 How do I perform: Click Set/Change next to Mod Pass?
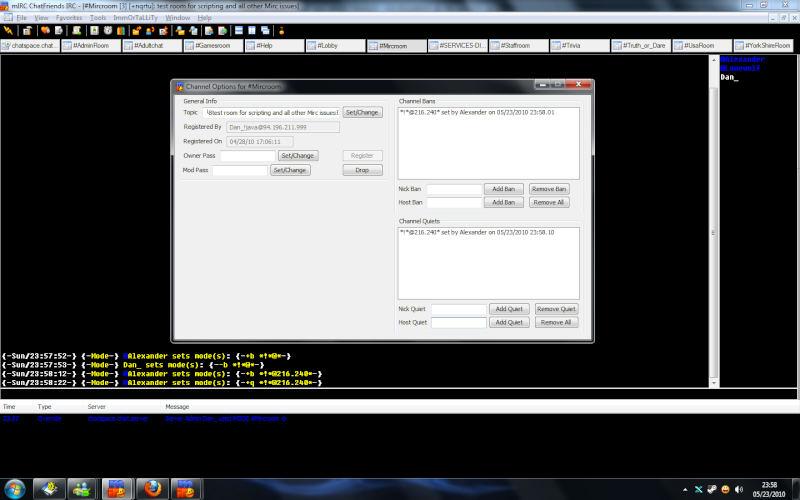point(290,170)
